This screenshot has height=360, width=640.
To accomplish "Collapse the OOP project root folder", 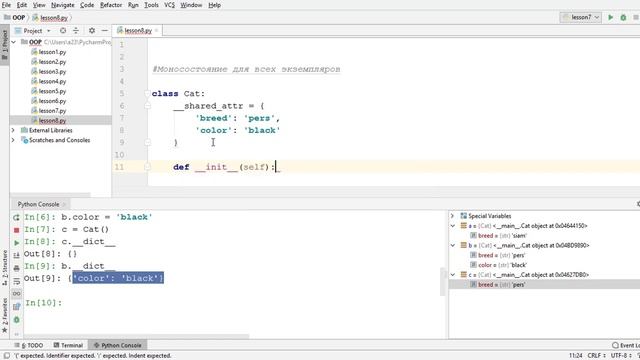I will point(14,42).
